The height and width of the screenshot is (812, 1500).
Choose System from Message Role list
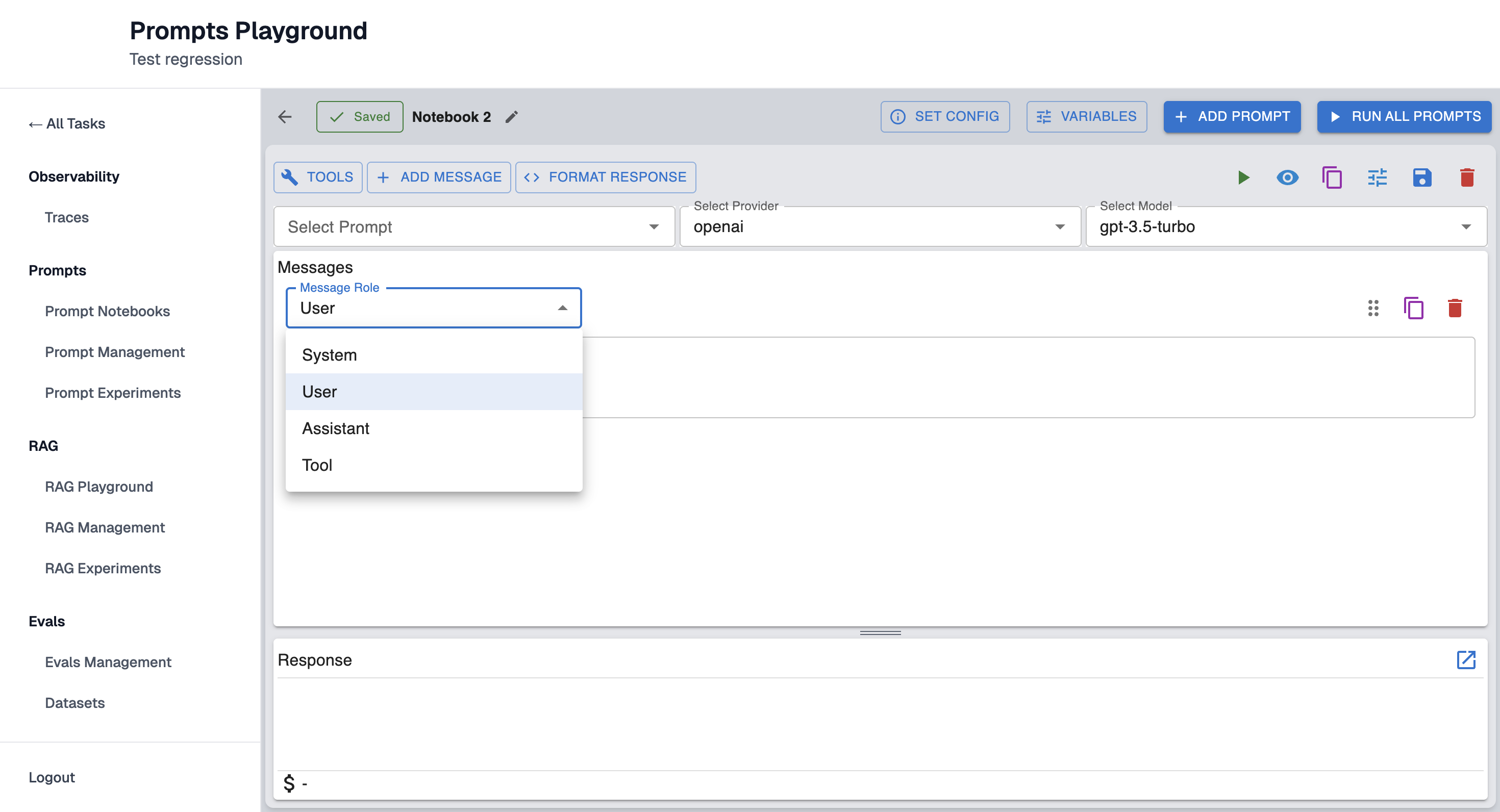[x=330, y=355]
